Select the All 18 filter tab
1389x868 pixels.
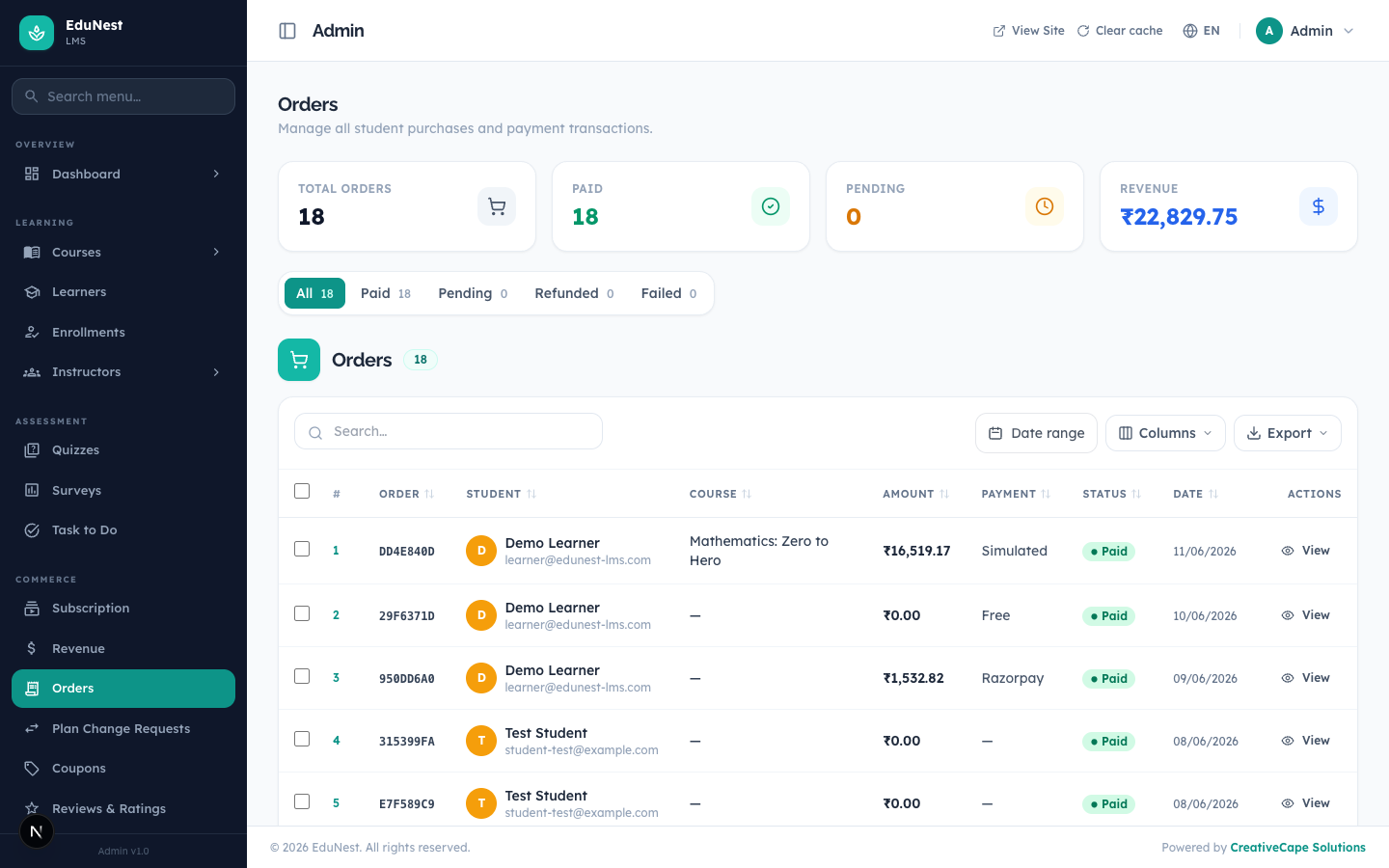pyautogui.click(x=314, y=293)
